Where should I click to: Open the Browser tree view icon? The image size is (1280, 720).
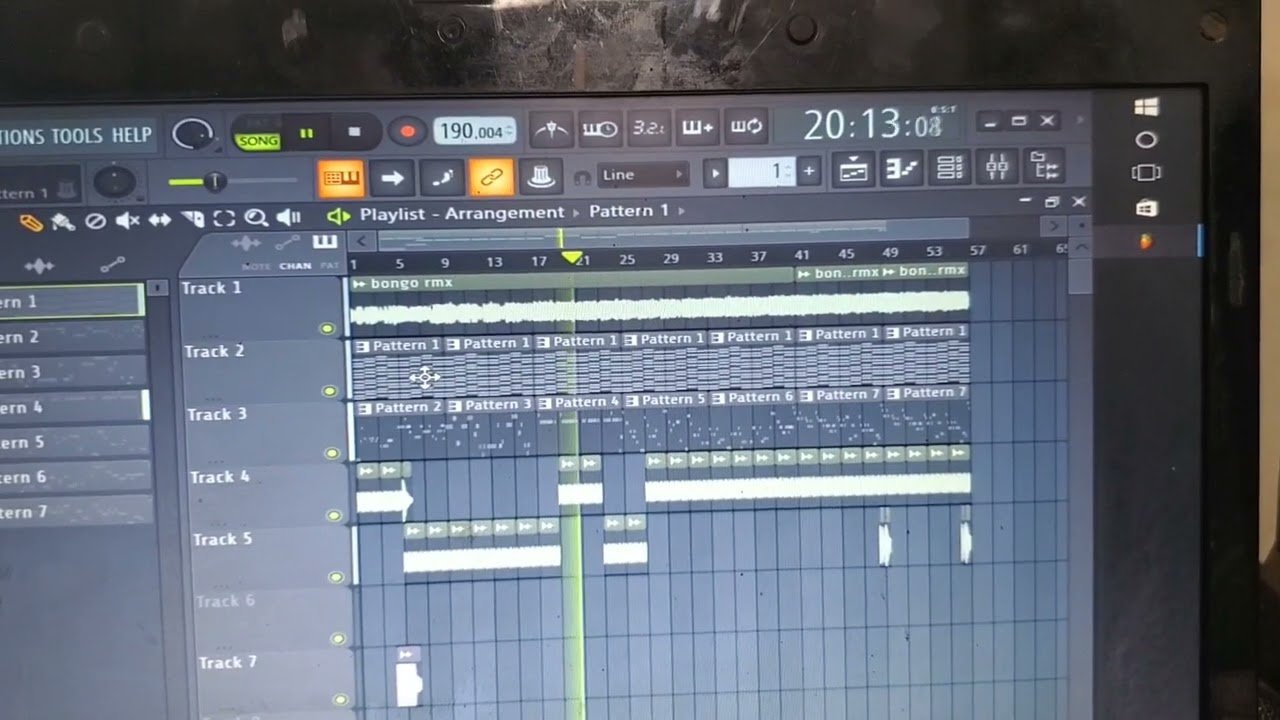1045,166
